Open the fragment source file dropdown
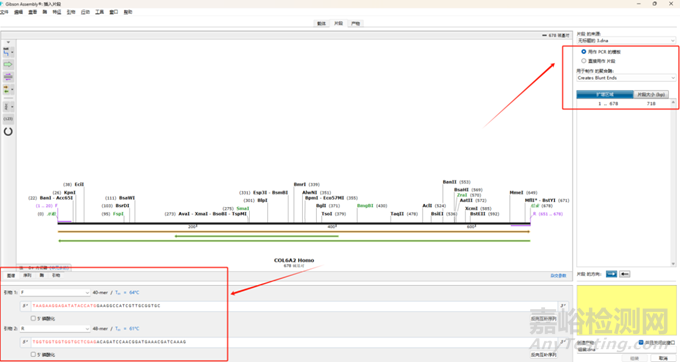 [626, 40]
